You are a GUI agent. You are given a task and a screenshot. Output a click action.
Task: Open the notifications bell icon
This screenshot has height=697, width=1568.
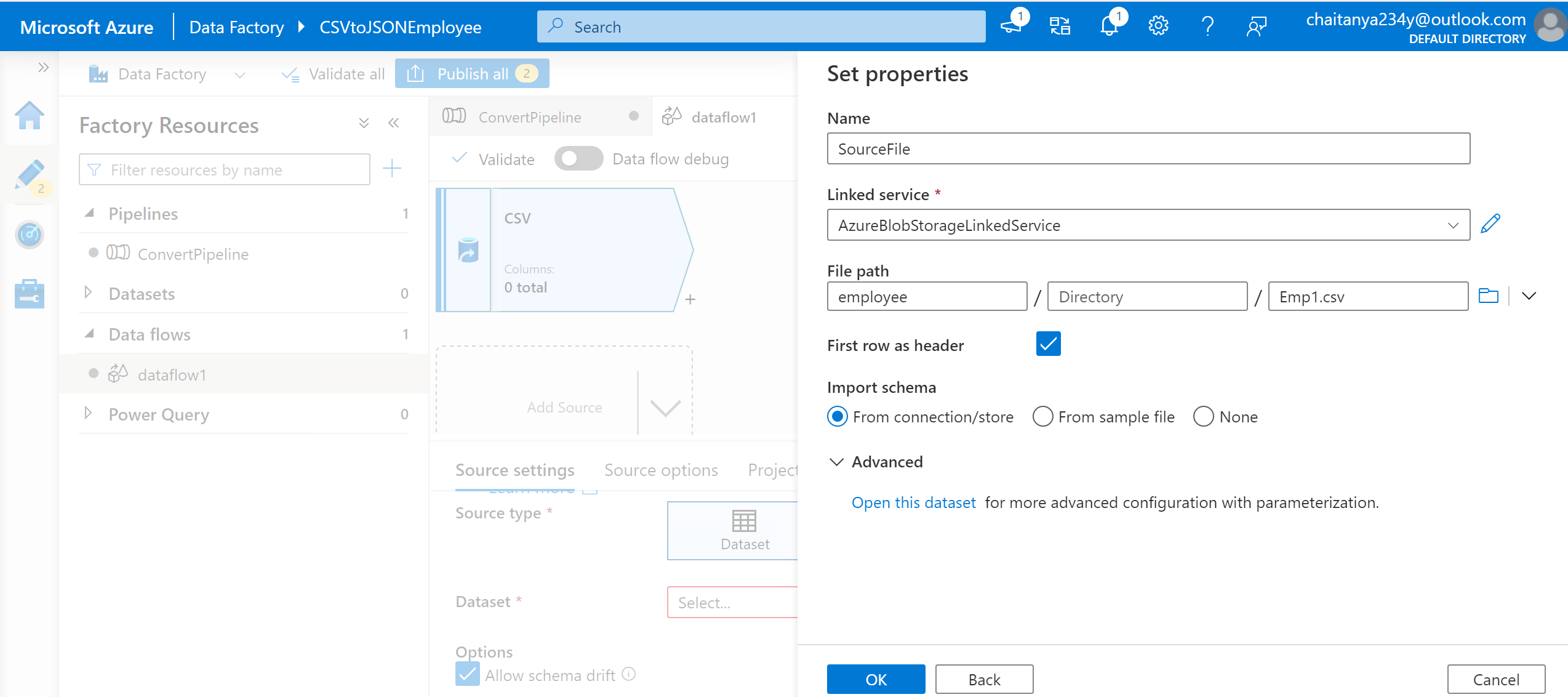[1110, 26]
